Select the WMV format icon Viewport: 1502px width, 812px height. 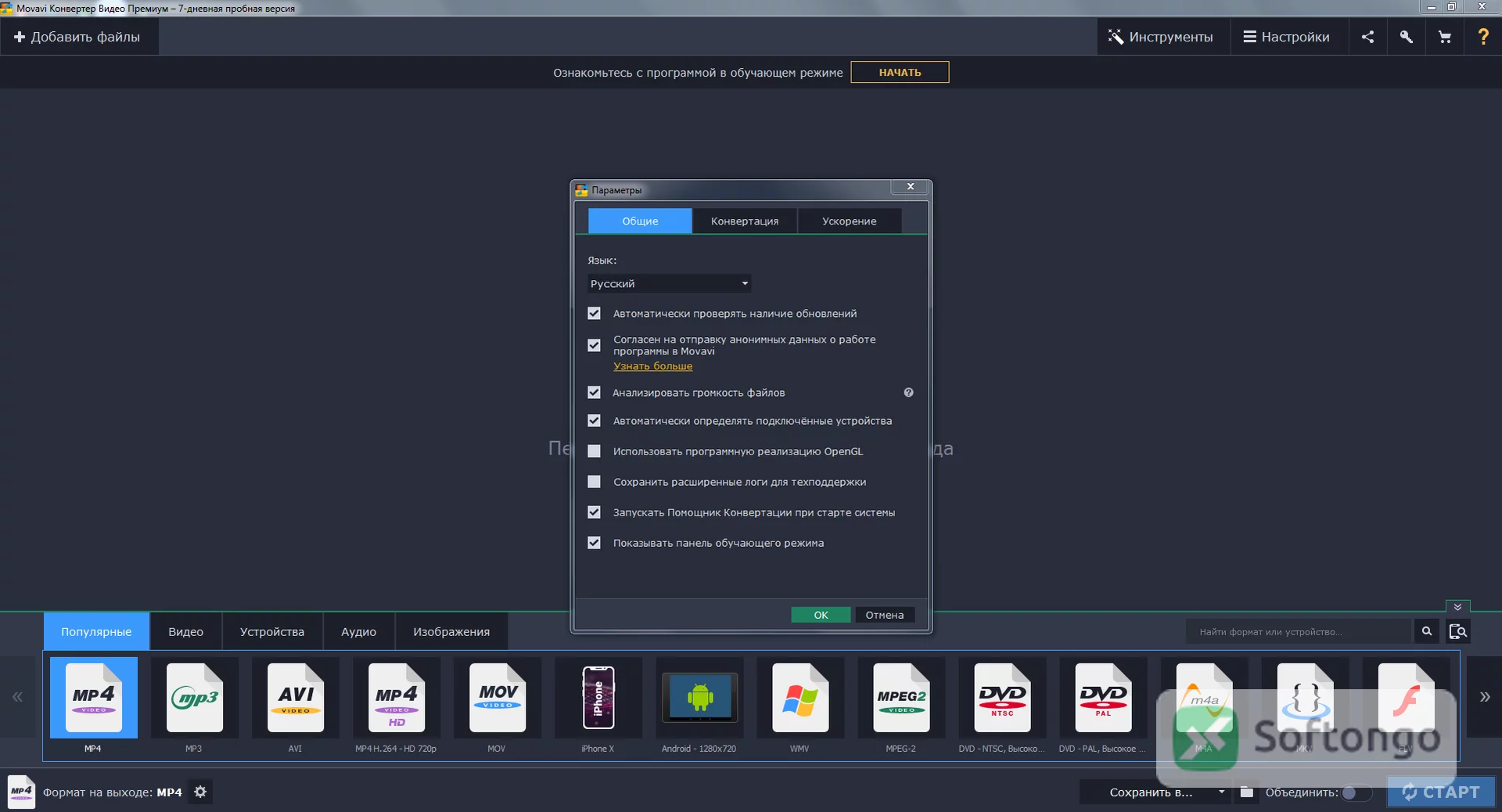pos(800,698)
